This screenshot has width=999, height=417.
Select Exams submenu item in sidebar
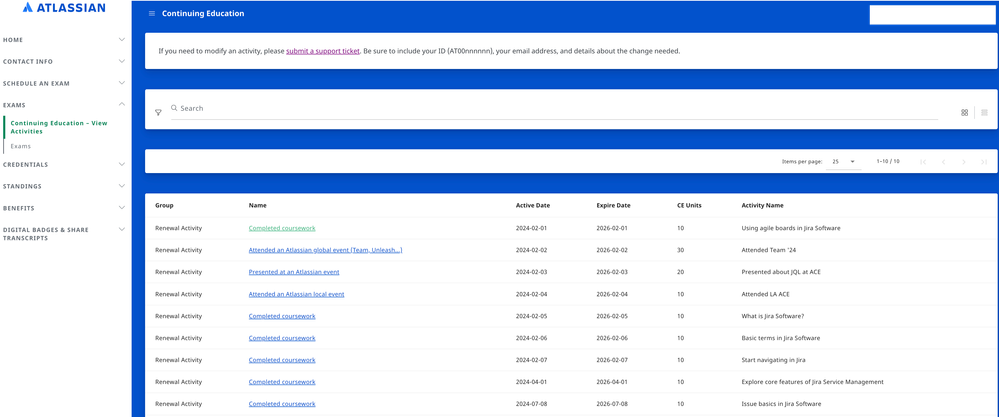pyautogui.click(x=20, y=146)
